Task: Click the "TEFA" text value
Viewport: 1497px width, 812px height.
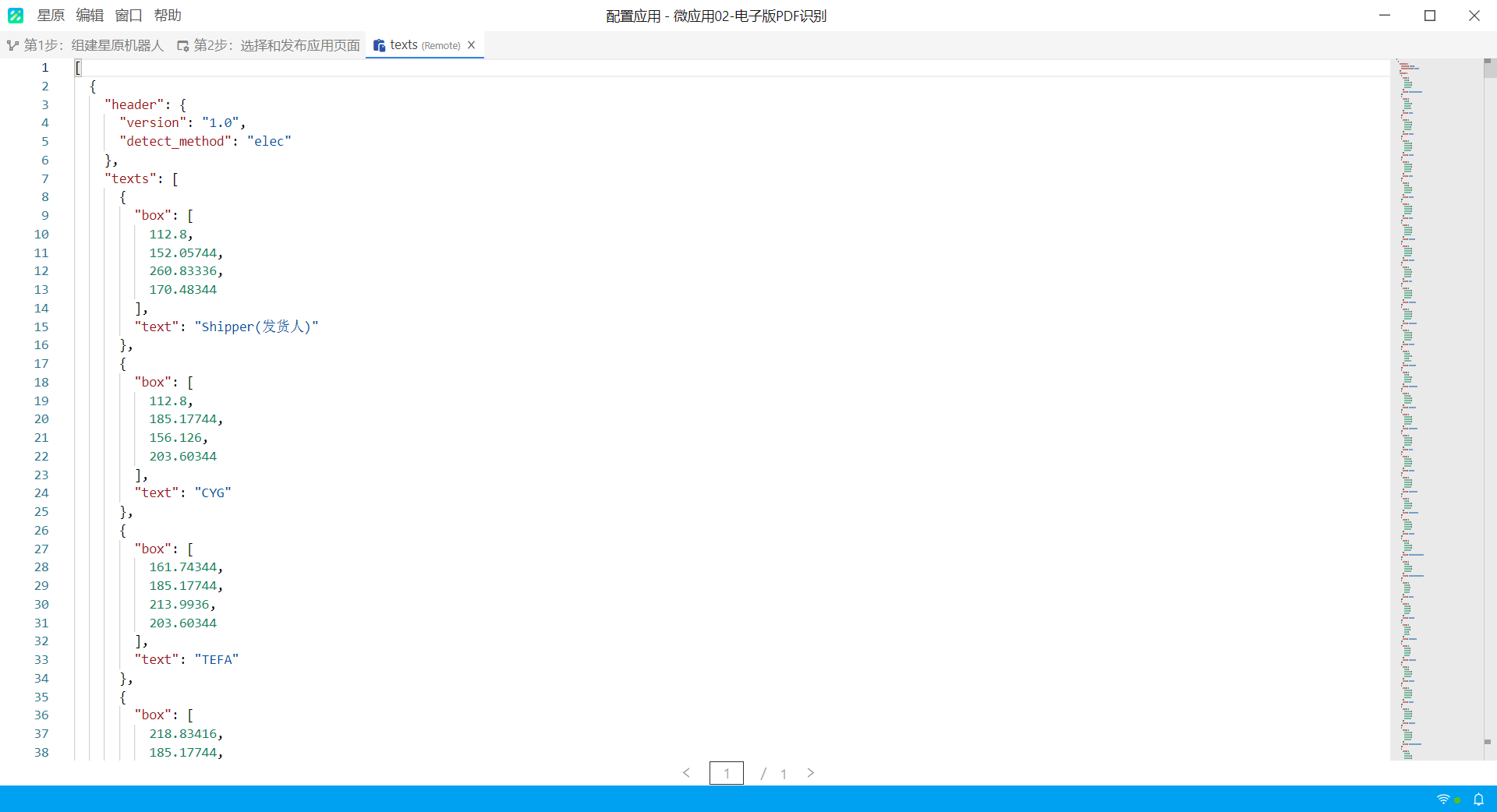Action: [217, 660]
